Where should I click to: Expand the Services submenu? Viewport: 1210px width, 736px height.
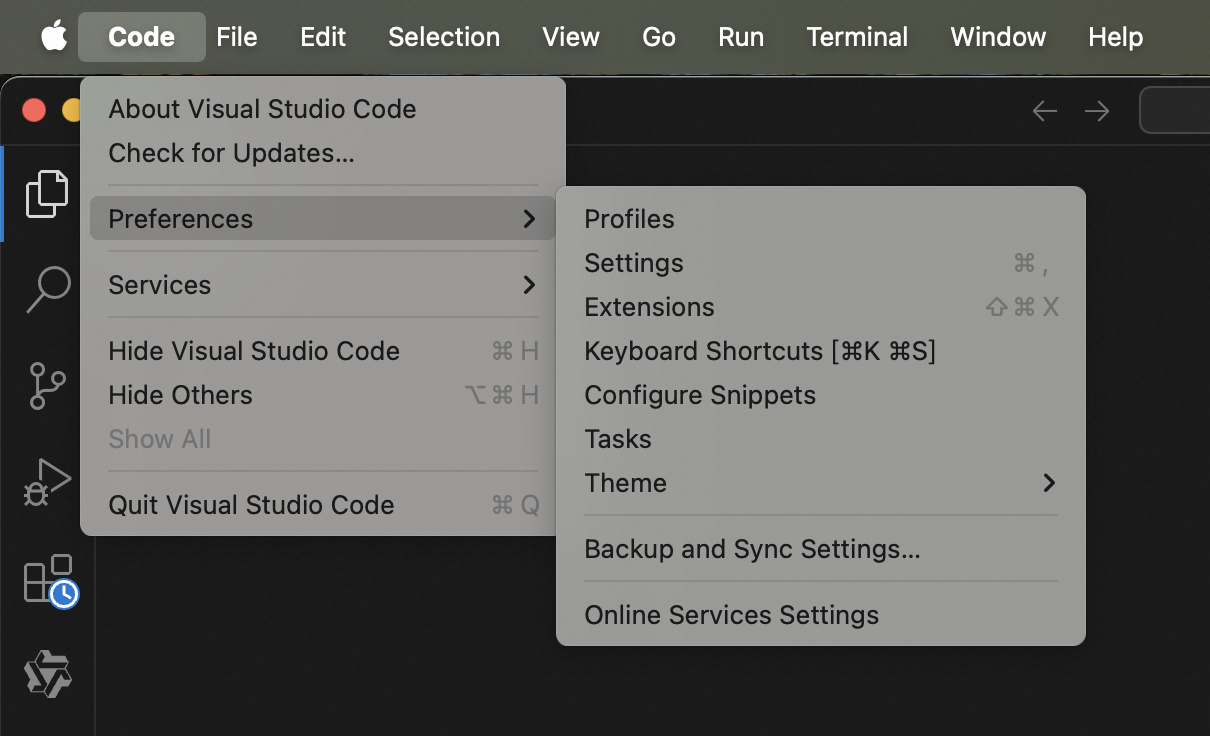pos(323,285)
